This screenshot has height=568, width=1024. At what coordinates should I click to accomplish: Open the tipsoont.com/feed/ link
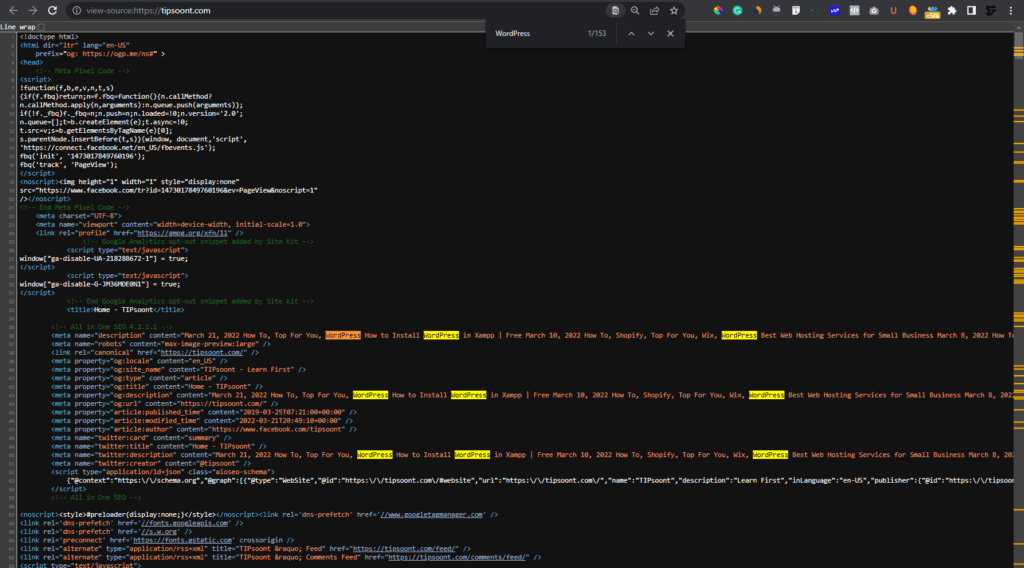(405, 548)
